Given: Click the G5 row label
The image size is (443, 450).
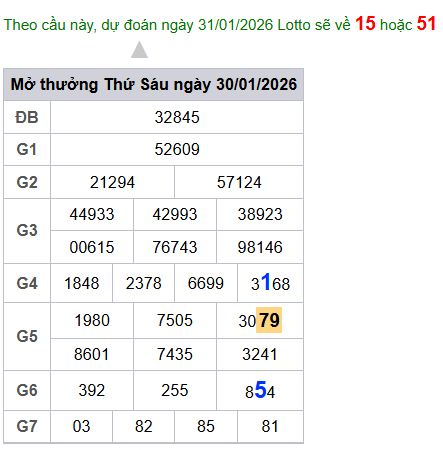Looking at the screenshot, I should coord(27,336).
